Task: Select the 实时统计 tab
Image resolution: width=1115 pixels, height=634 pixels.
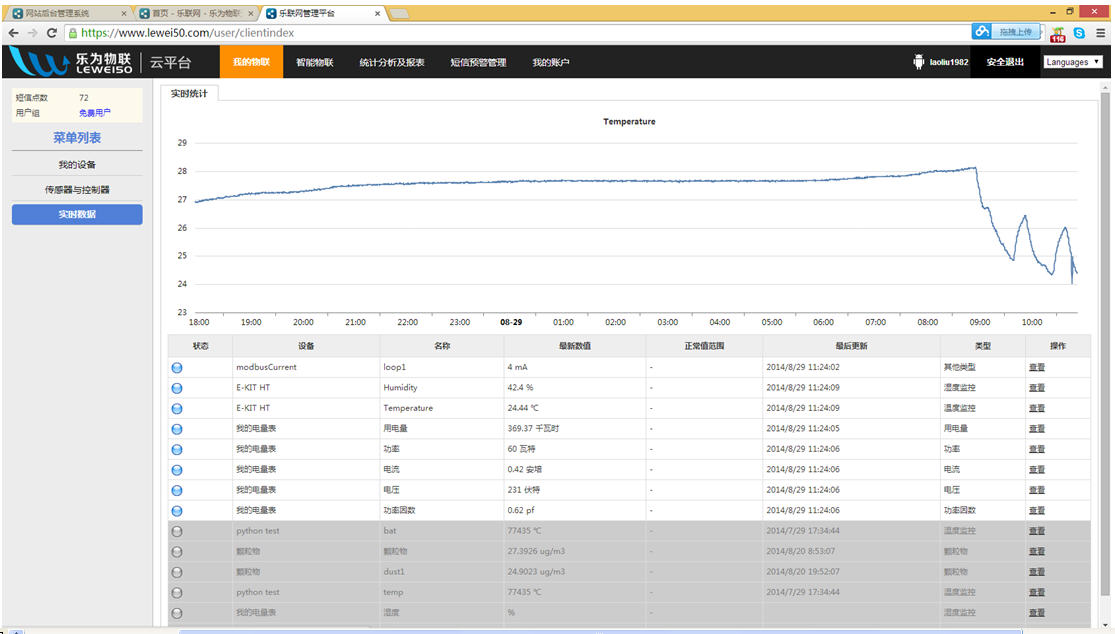Action: tap(189, 93)
